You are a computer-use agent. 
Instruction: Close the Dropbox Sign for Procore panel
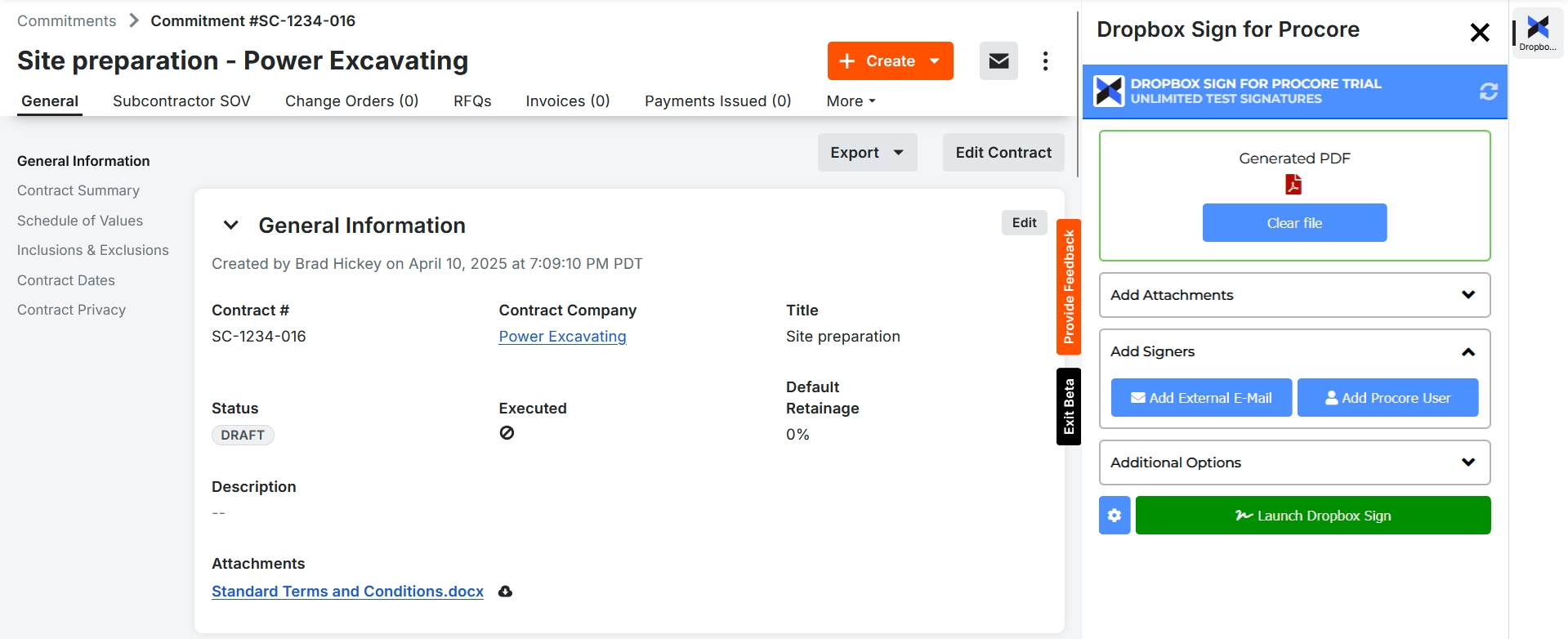tap(1479, 32)
